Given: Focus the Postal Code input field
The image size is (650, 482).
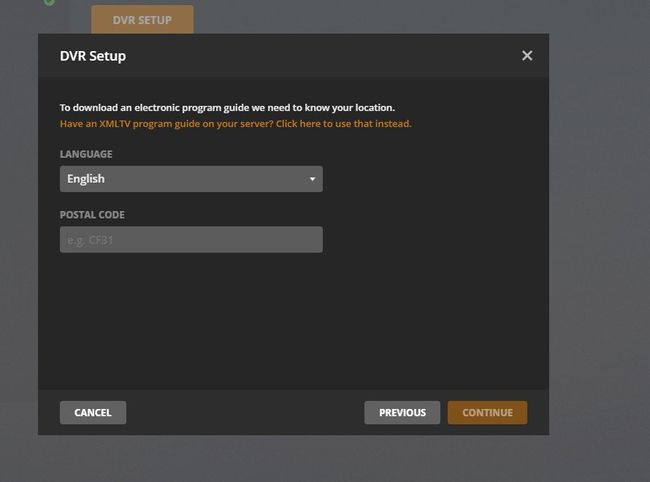Looking at the screenshot, I should [190, 239].
